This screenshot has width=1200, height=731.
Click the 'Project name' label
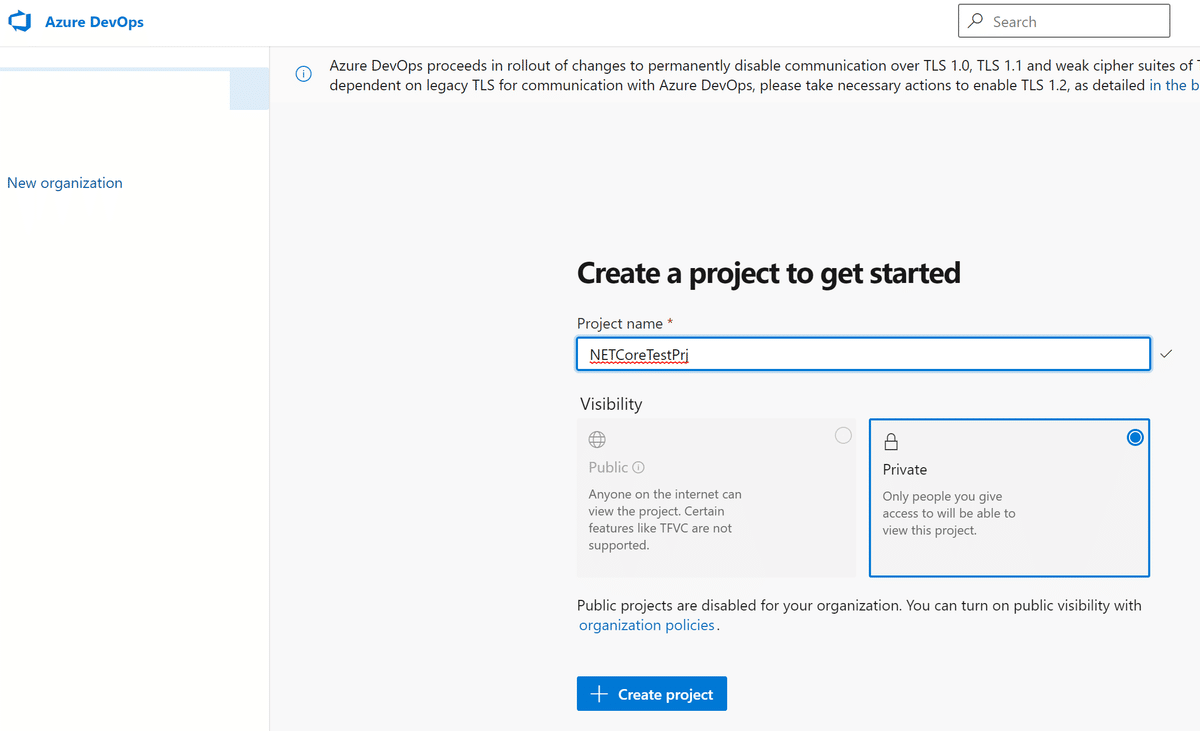620,323
